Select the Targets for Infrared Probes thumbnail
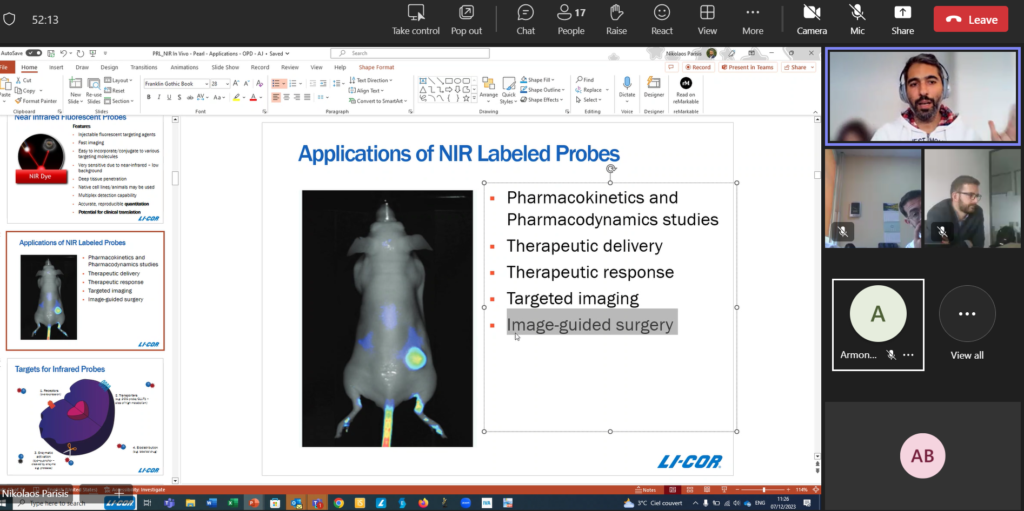 click(86, 418)
